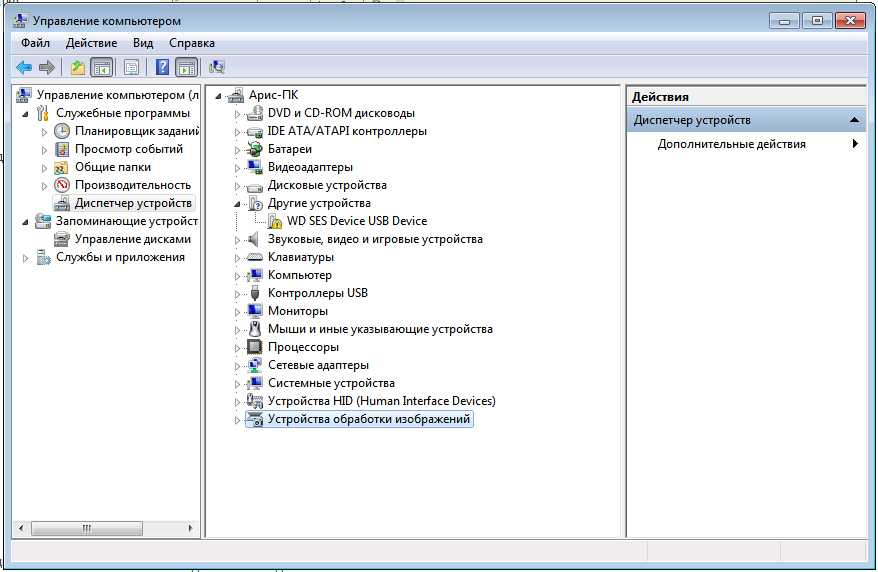Select the Компьютер device category

pyautogui.click(x=300, y=275)
